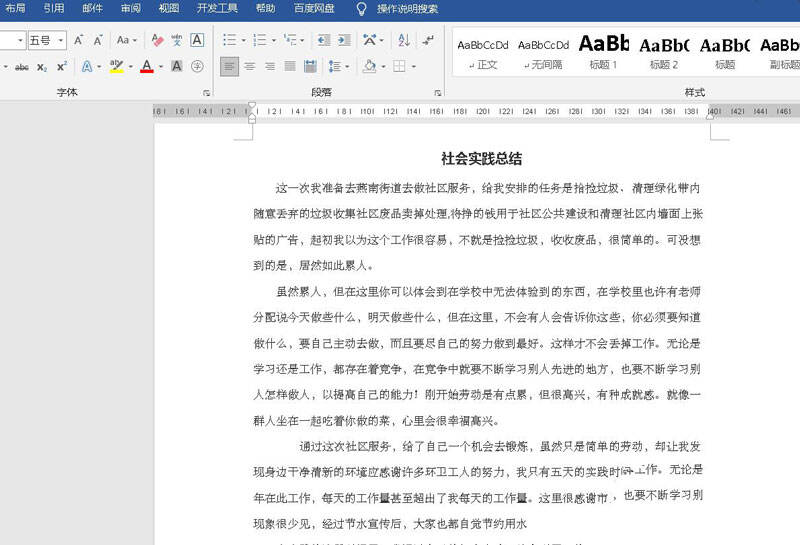Apply the 无间隔 style

pos(543,52)
